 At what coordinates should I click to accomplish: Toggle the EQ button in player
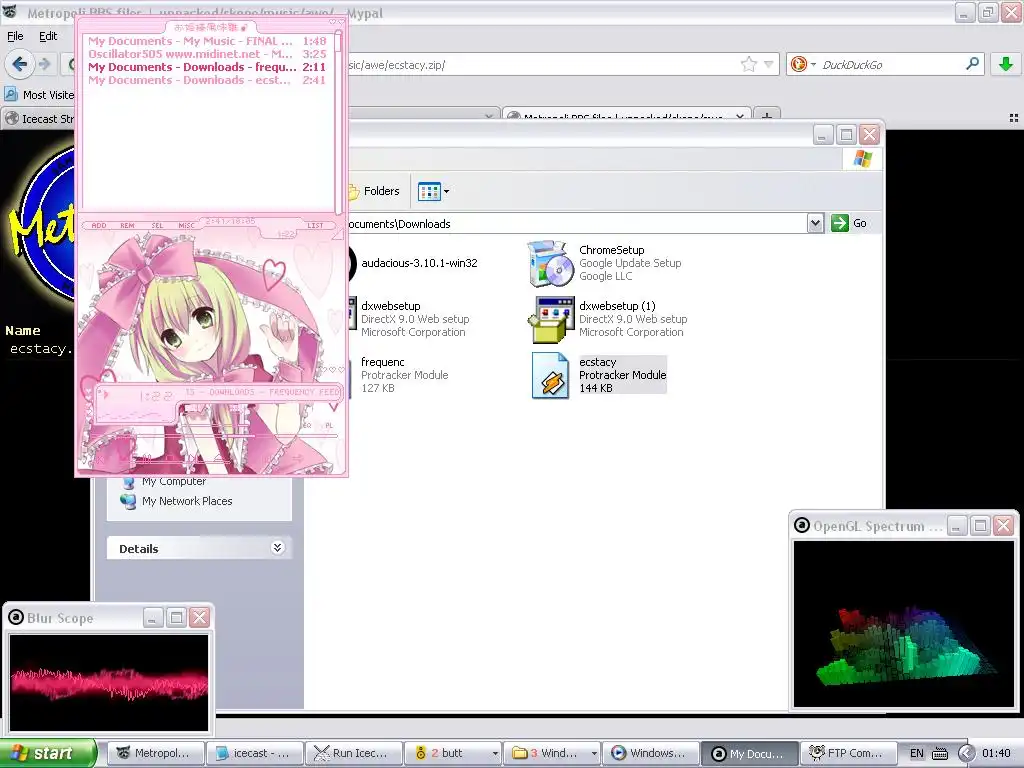click(308, 425)
